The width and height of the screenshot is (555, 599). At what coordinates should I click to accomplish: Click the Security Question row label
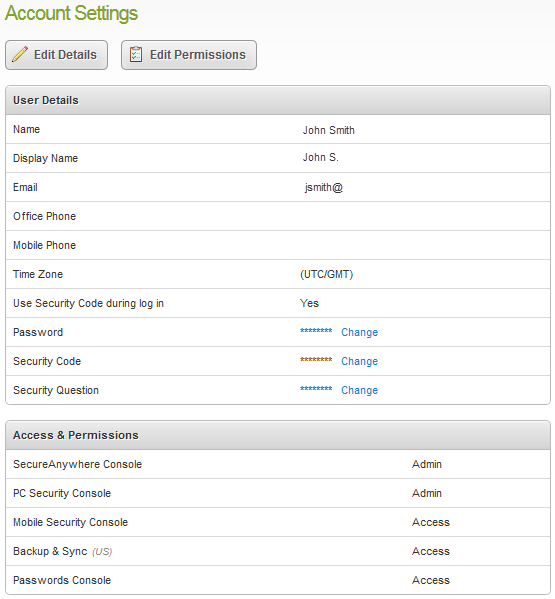(x=56, y=390)
